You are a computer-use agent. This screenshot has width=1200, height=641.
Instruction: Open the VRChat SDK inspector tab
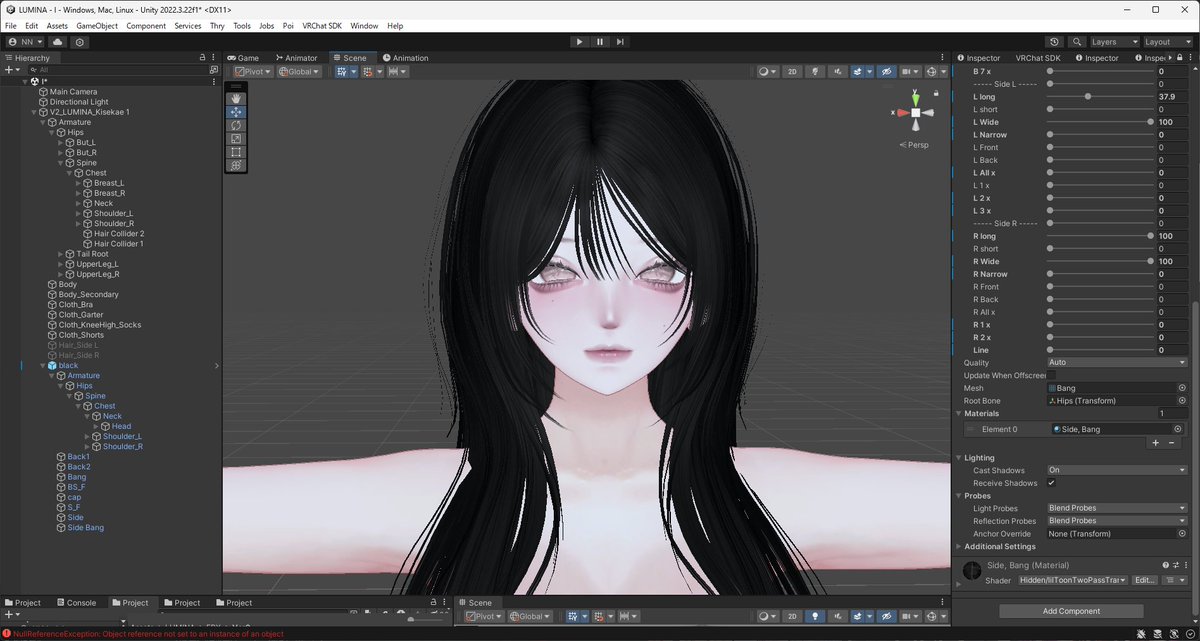coord(1037,58)
